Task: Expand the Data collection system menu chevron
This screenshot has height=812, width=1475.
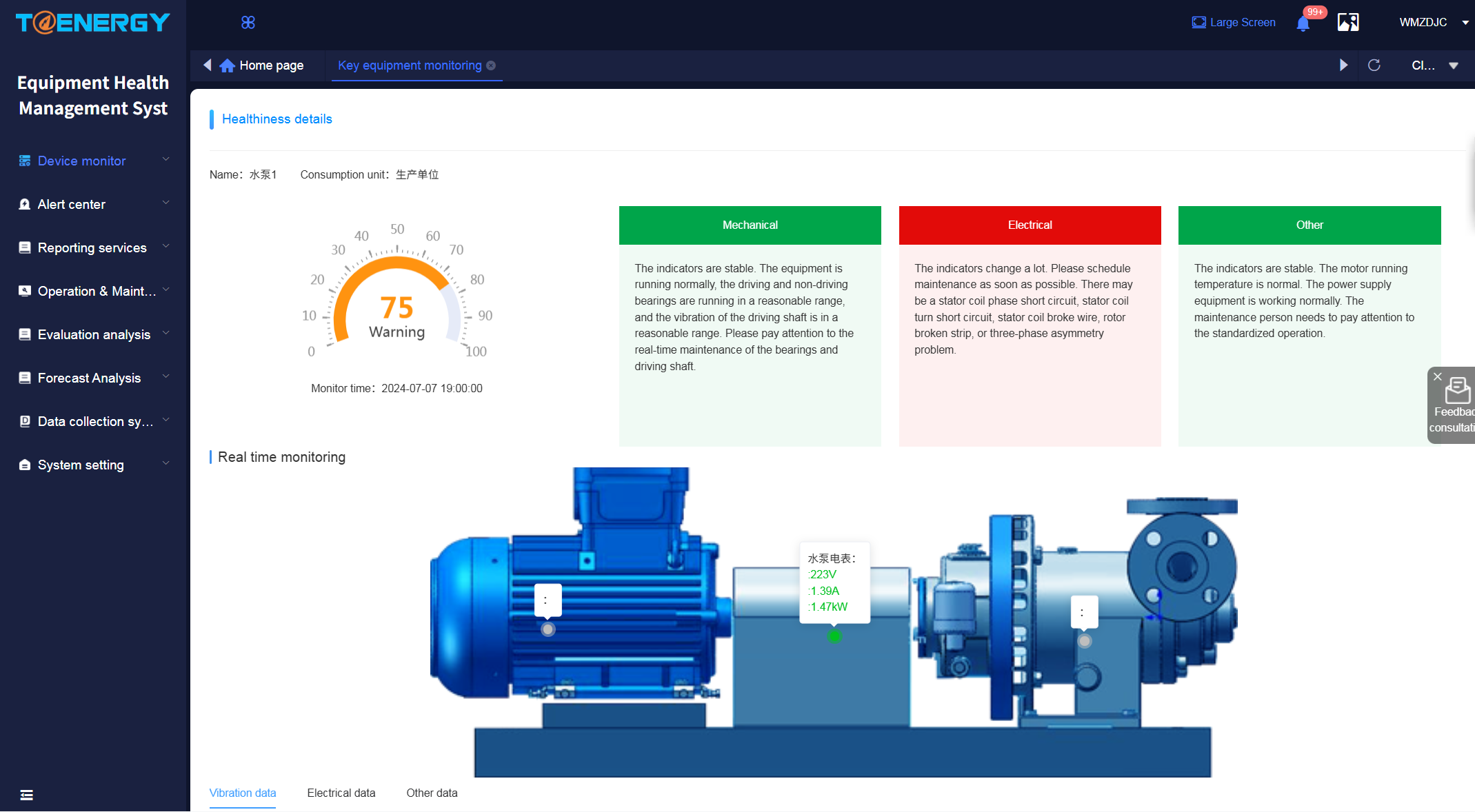Action: (166, 420)
